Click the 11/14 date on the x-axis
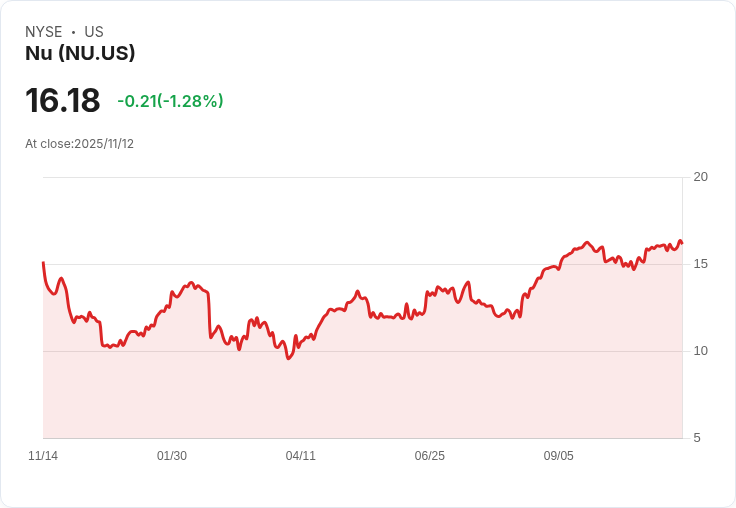 tap(43, 456)
